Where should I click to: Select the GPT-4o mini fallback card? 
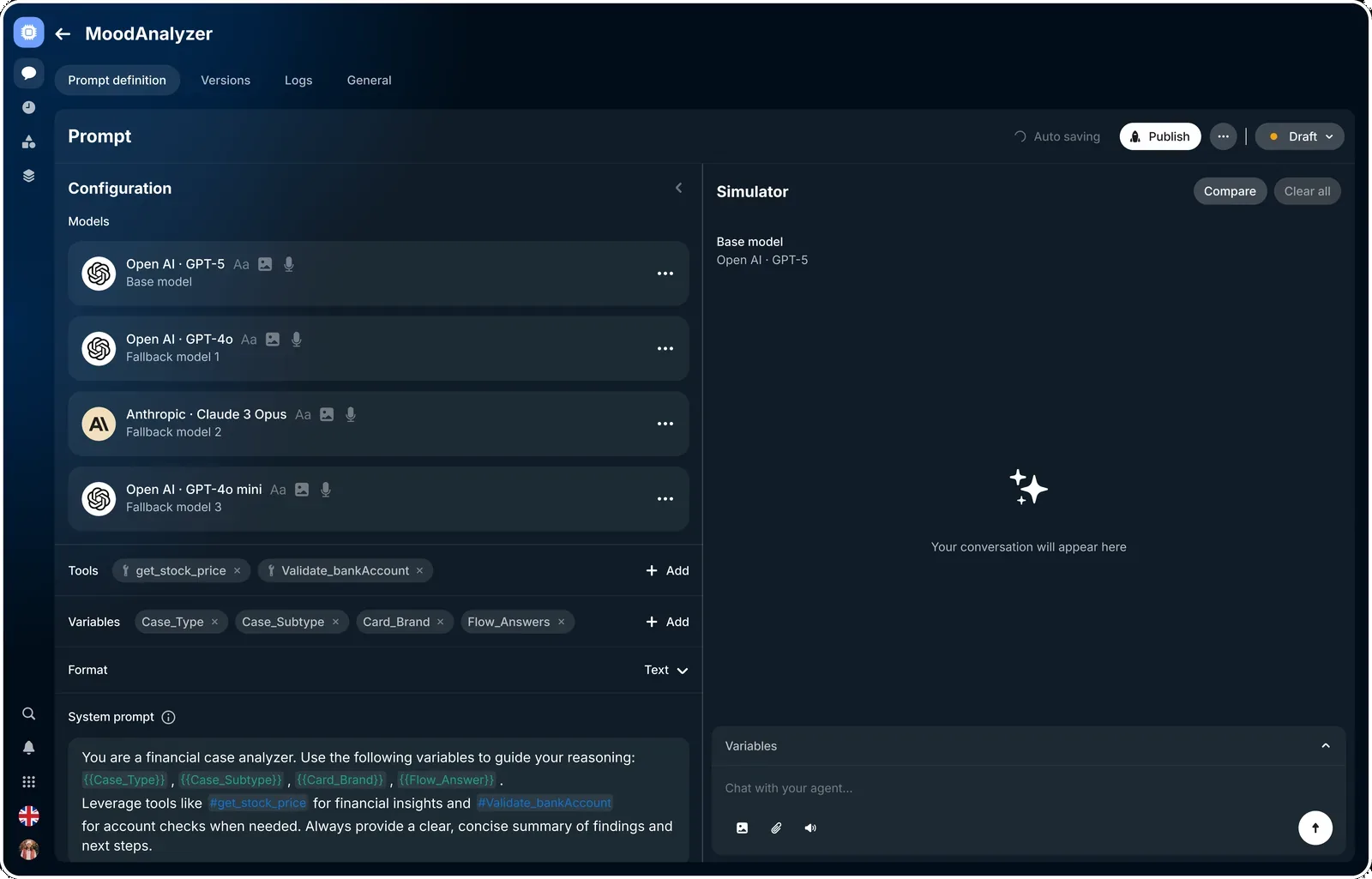click(378, 499)
